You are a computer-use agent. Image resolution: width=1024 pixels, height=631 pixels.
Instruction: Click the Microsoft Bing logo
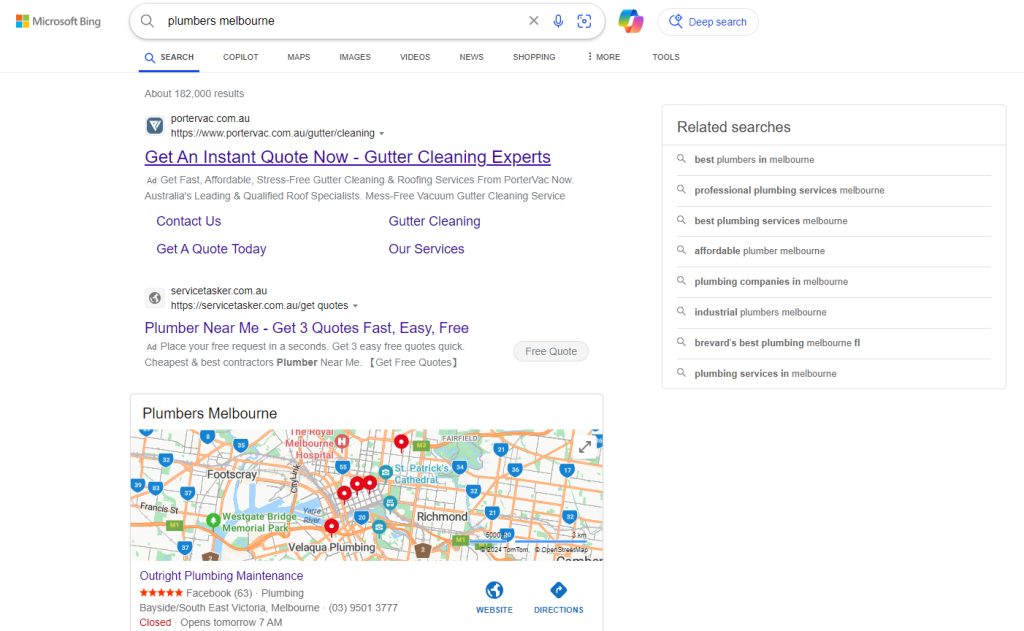pyautogui.click(x=58, y=22)
